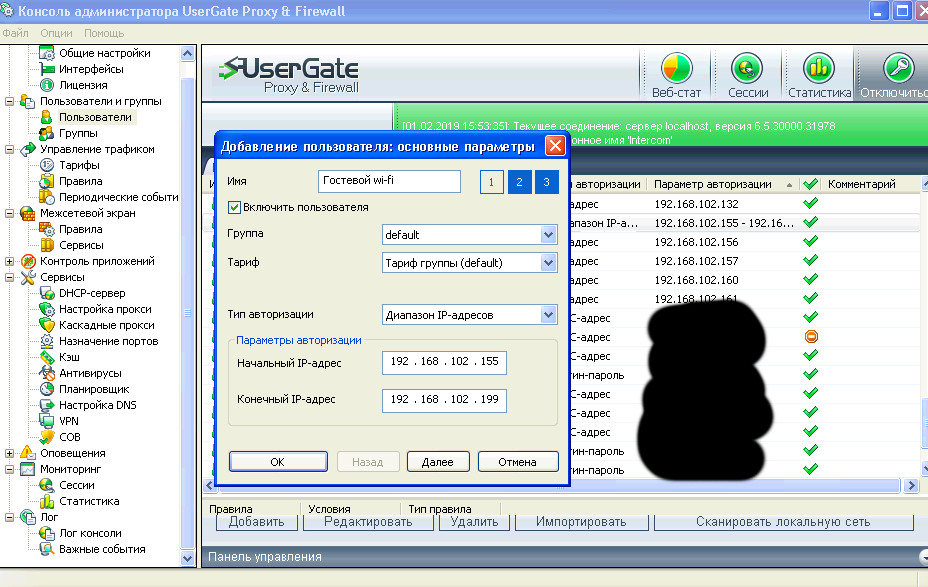Screen dimensions: 928x587
Task: Click the Сессии icon under Мониторинг
Action: tap(47, 485)
